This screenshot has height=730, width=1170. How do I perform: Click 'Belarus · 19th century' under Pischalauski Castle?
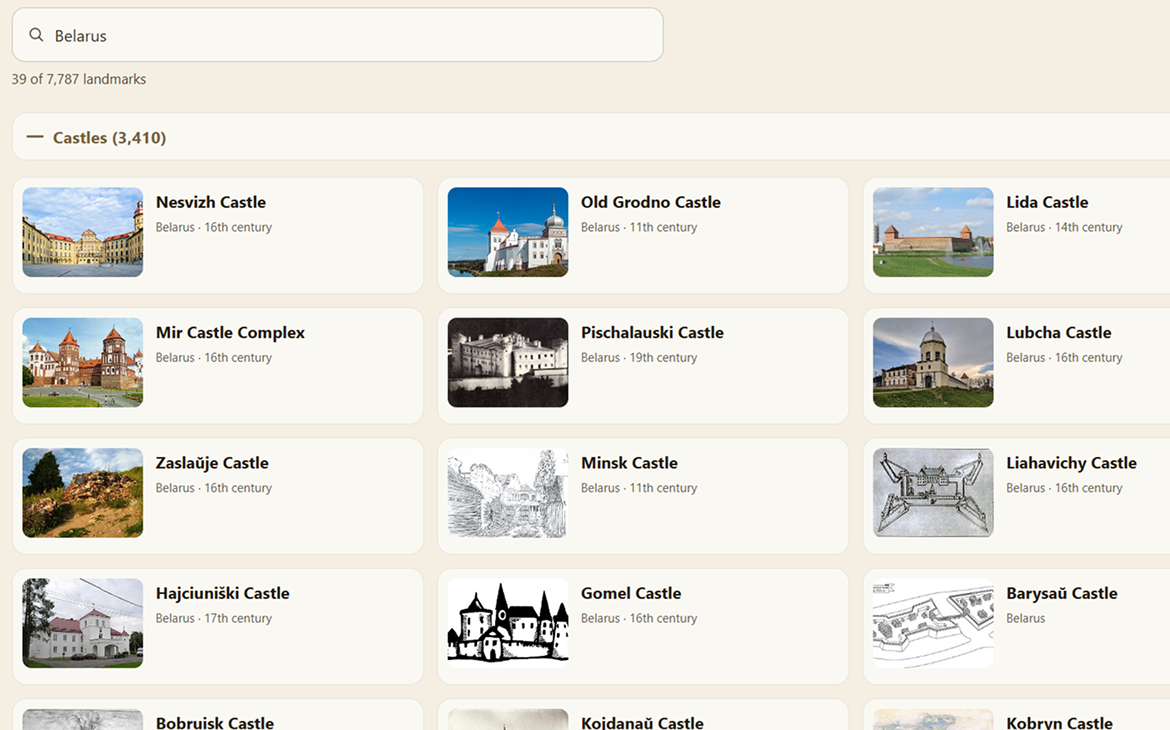[639, 358]
